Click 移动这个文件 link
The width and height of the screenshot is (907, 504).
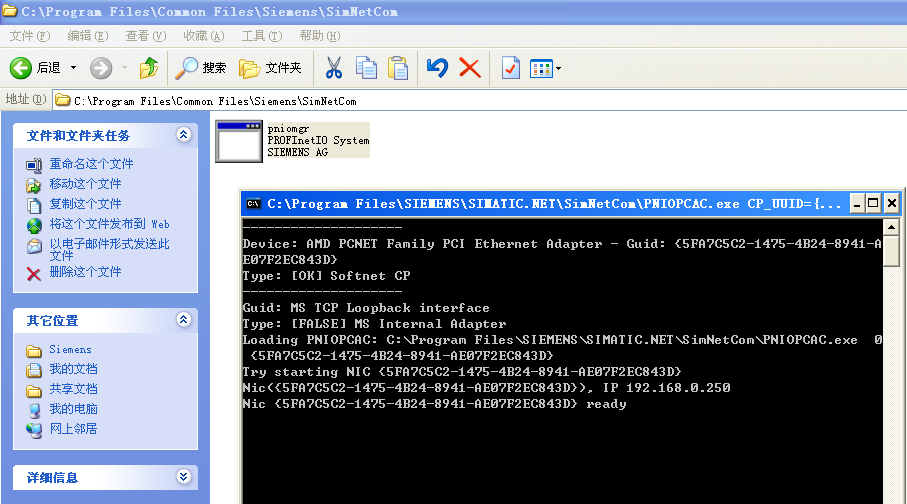point(86,184)
